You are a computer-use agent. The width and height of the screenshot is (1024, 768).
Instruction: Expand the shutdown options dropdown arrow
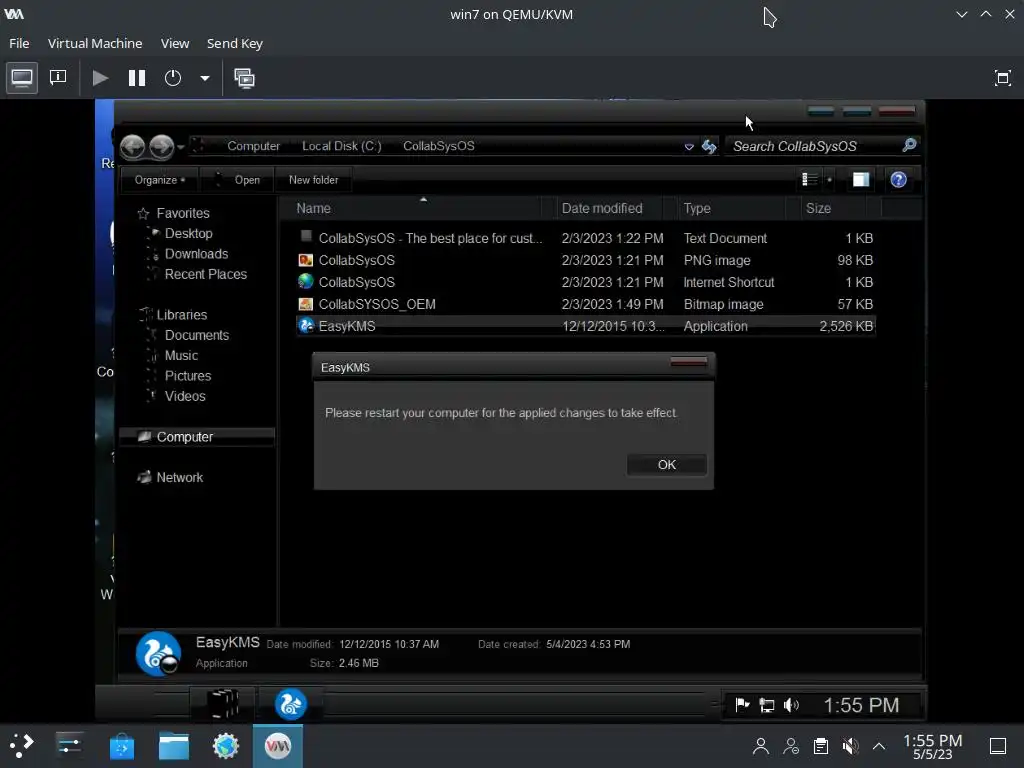(204, 78)
